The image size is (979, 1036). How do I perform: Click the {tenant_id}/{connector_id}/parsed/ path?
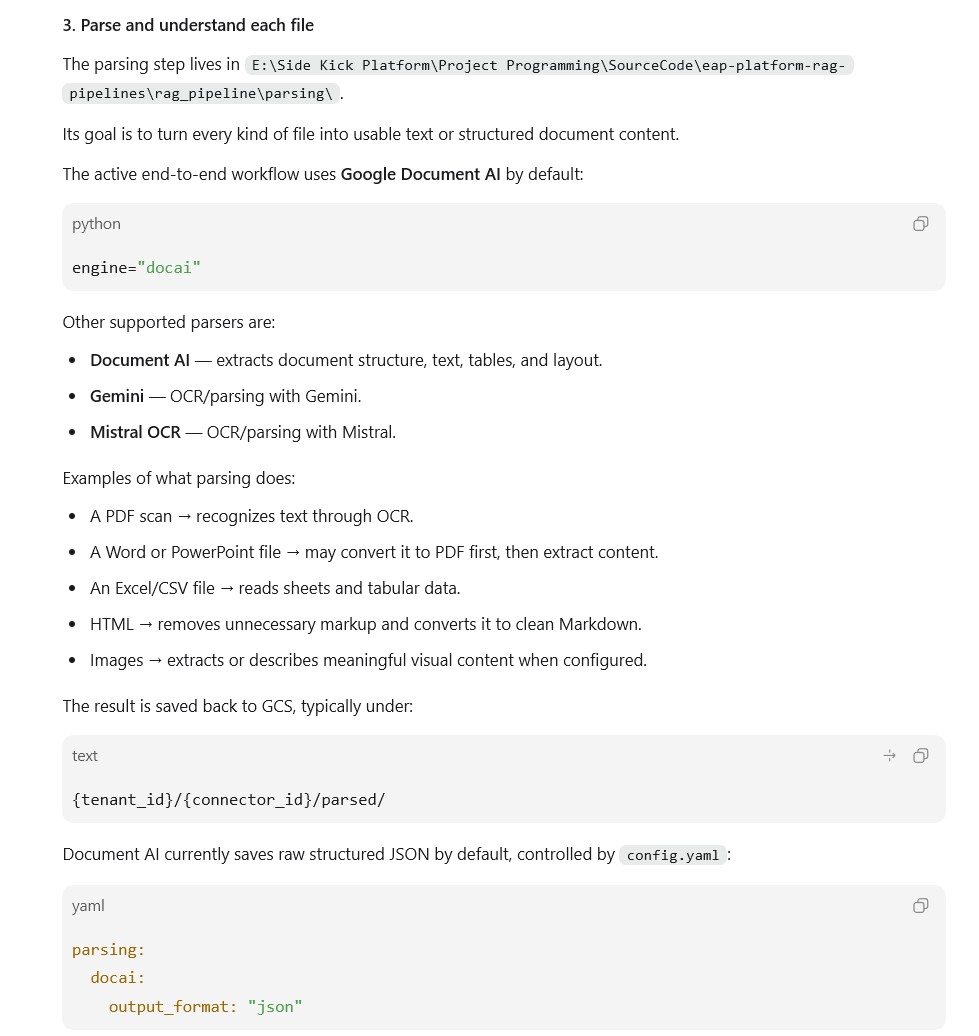(229, 799)
